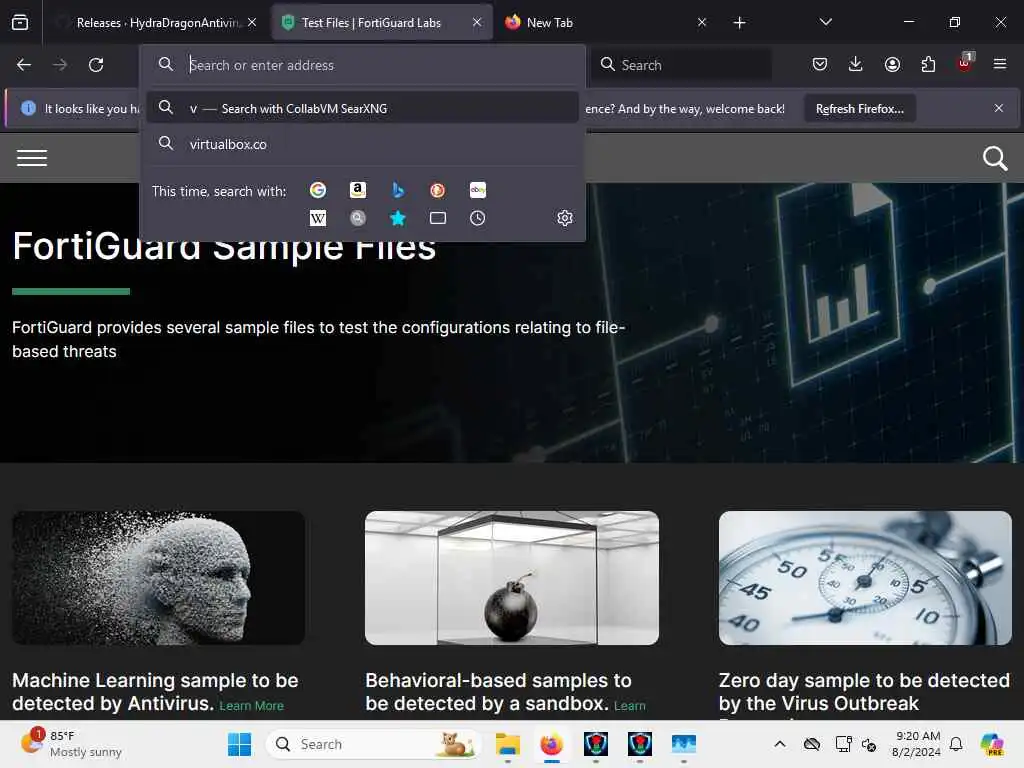Image resolution: width=1024 pixels, height=768 pixels.
Task: Show hidden system tray icons chevron
Action: click(780, 744)
